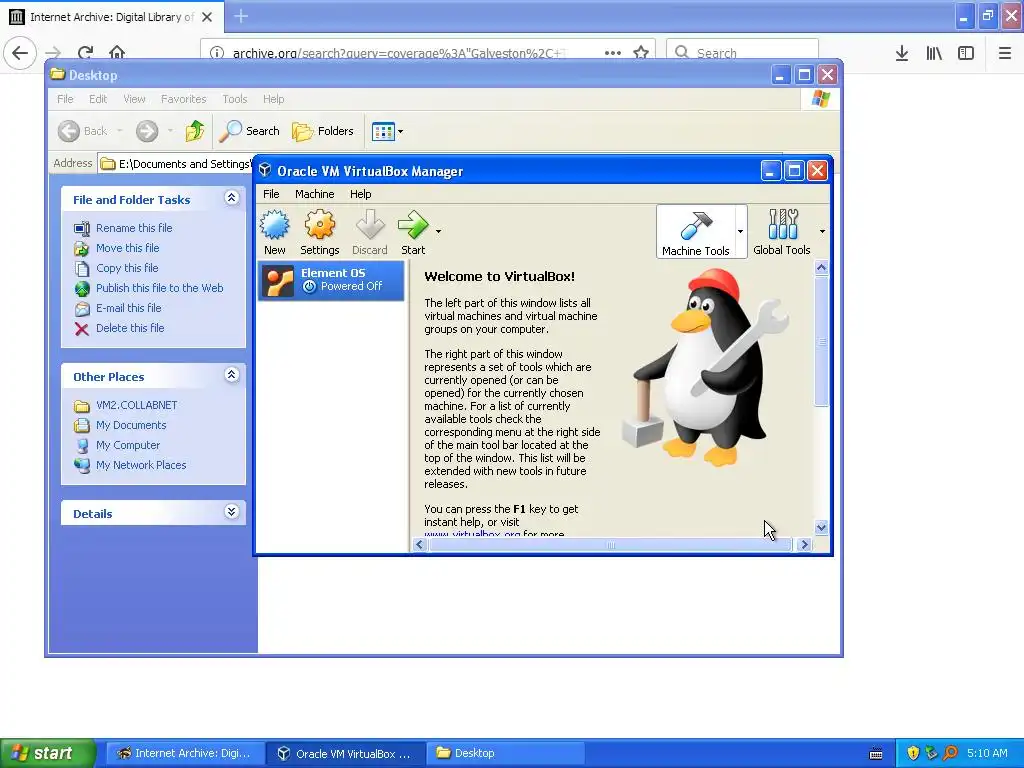Select the Element OS virtual machine
Screen dimensions: 1024x768
pyautogui.click(x=331, y=280)
